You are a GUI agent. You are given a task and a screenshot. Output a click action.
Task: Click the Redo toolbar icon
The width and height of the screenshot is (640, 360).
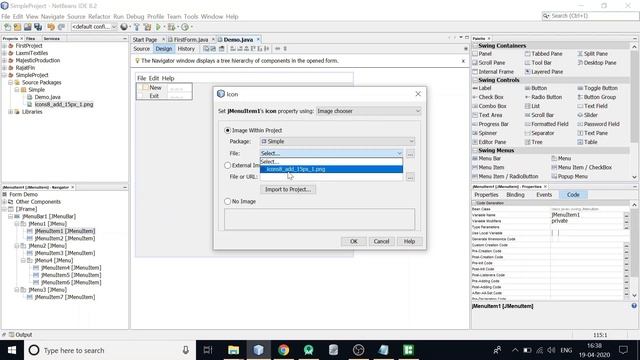coord(61,27)
